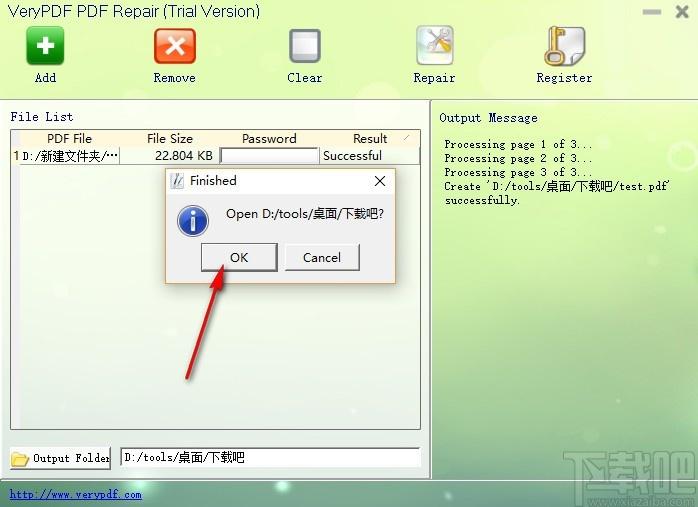This screenshot has height=507, width=698.
Task: Click the 'Processing page 1 of 3' message
Action: click(518, 144)
